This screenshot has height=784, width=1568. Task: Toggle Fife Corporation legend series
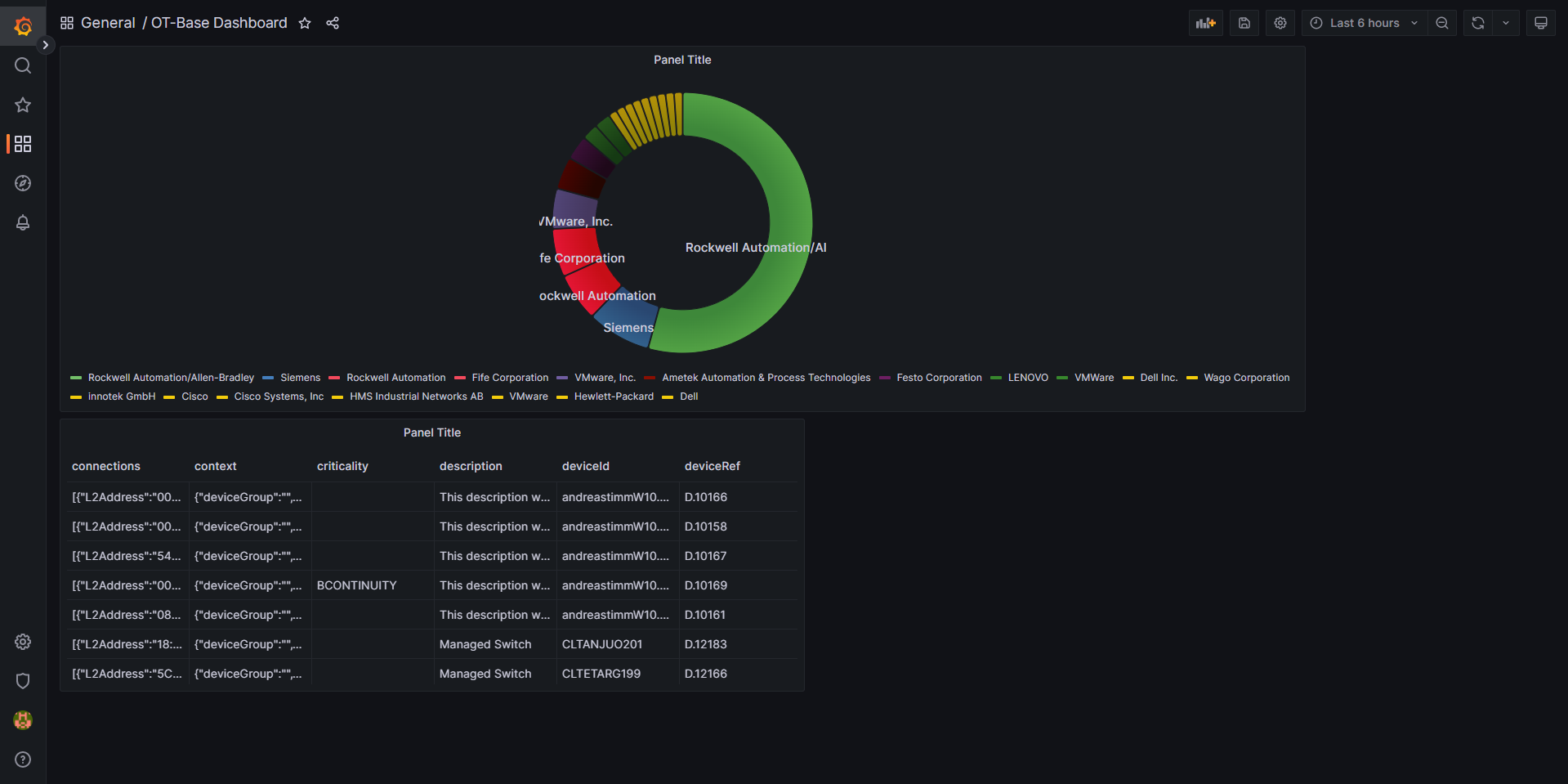tap(510, 378)
